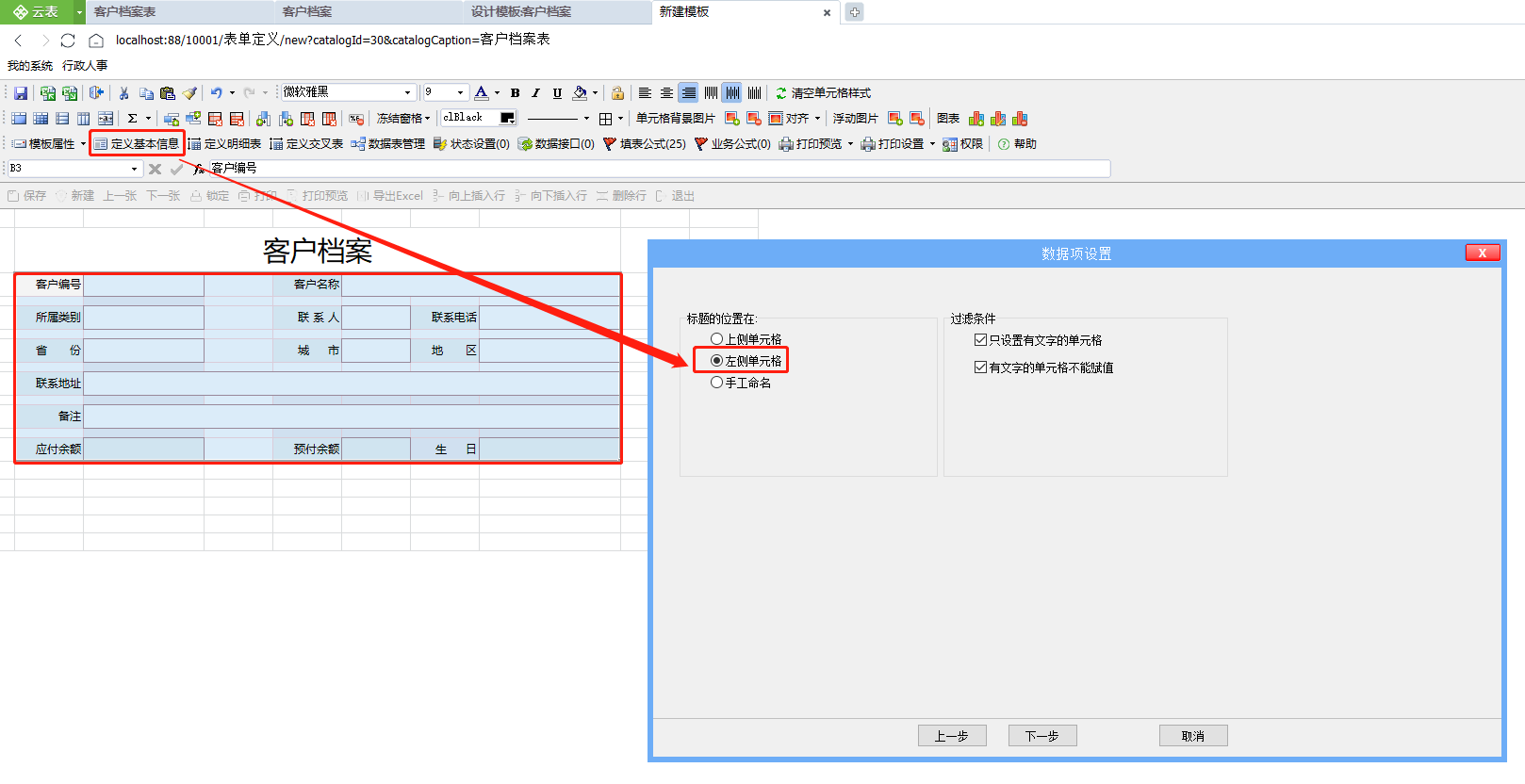The image size is (1525, 784).
Task: Click the sum (Σ) icon
Action: pos(133,118)
